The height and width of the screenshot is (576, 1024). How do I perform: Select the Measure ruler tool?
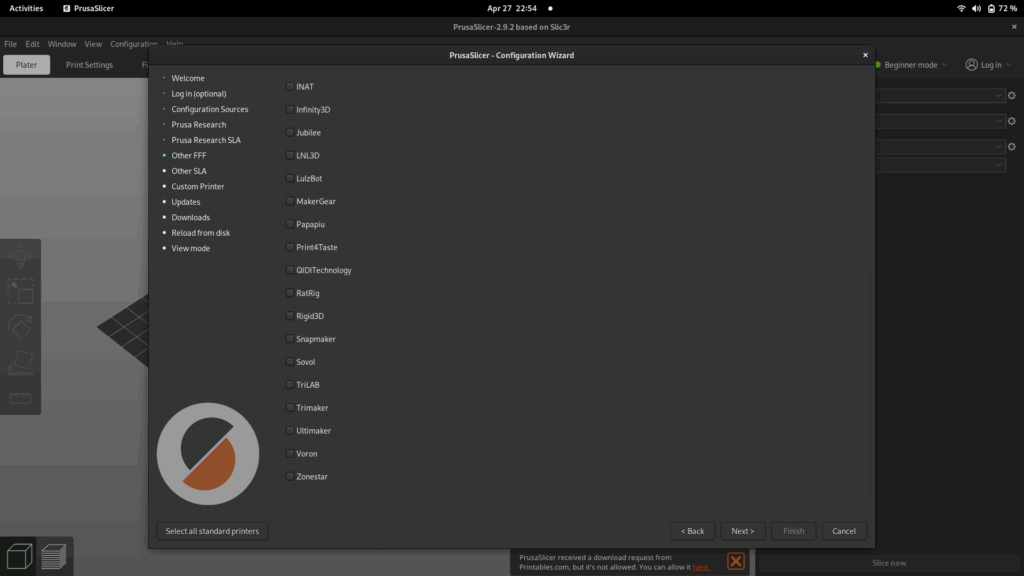click(20, 398)
